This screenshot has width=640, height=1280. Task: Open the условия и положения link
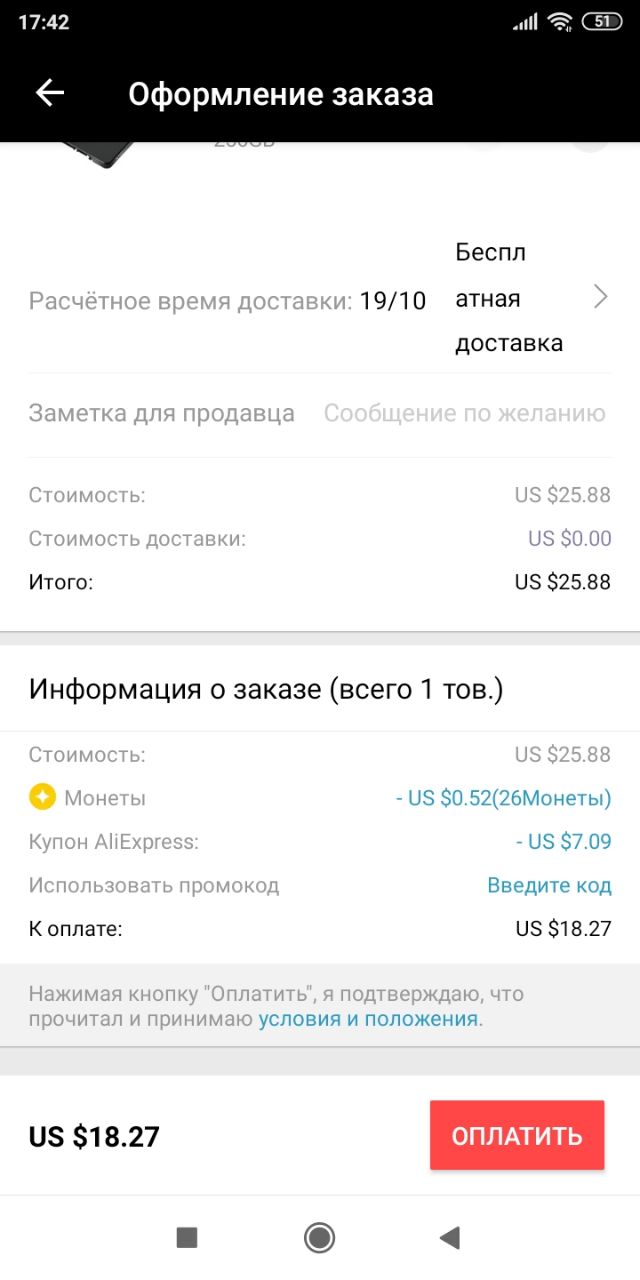pyautogui.click(x=368, y=1019)
